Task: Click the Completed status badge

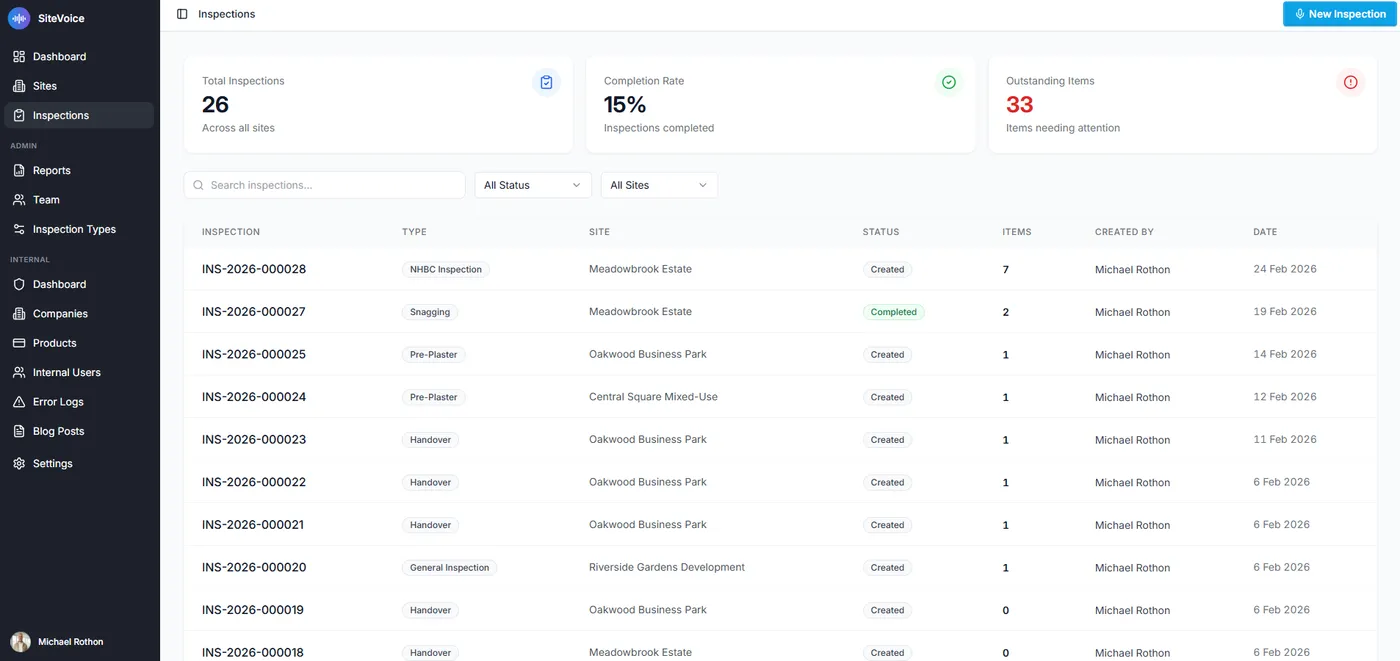Action: [x=894, y=312]
